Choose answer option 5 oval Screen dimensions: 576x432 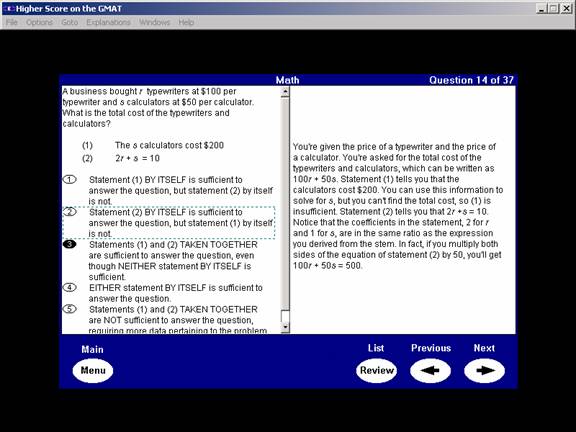(x=69, y=309)
